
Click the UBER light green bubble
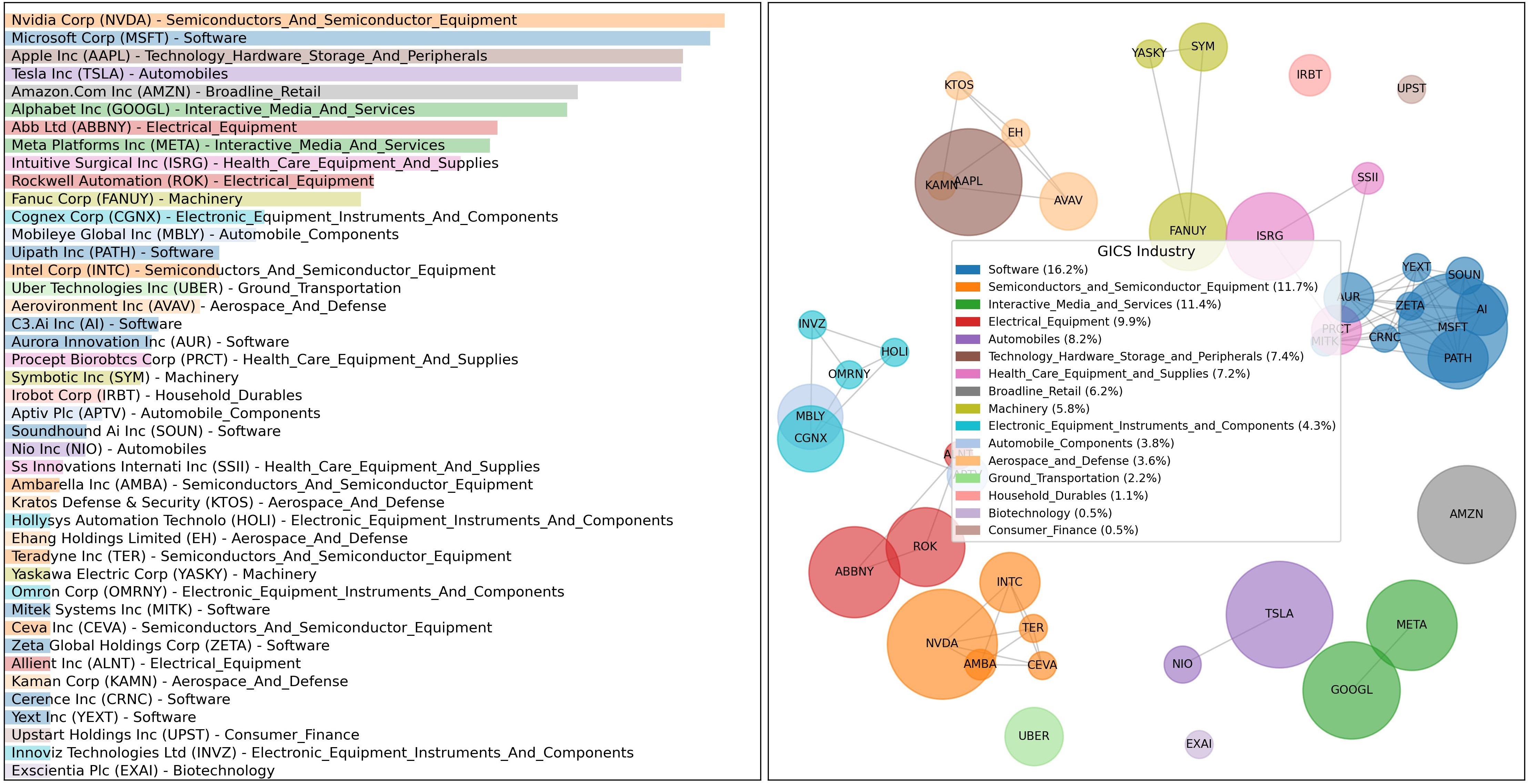pos(1033,736)
